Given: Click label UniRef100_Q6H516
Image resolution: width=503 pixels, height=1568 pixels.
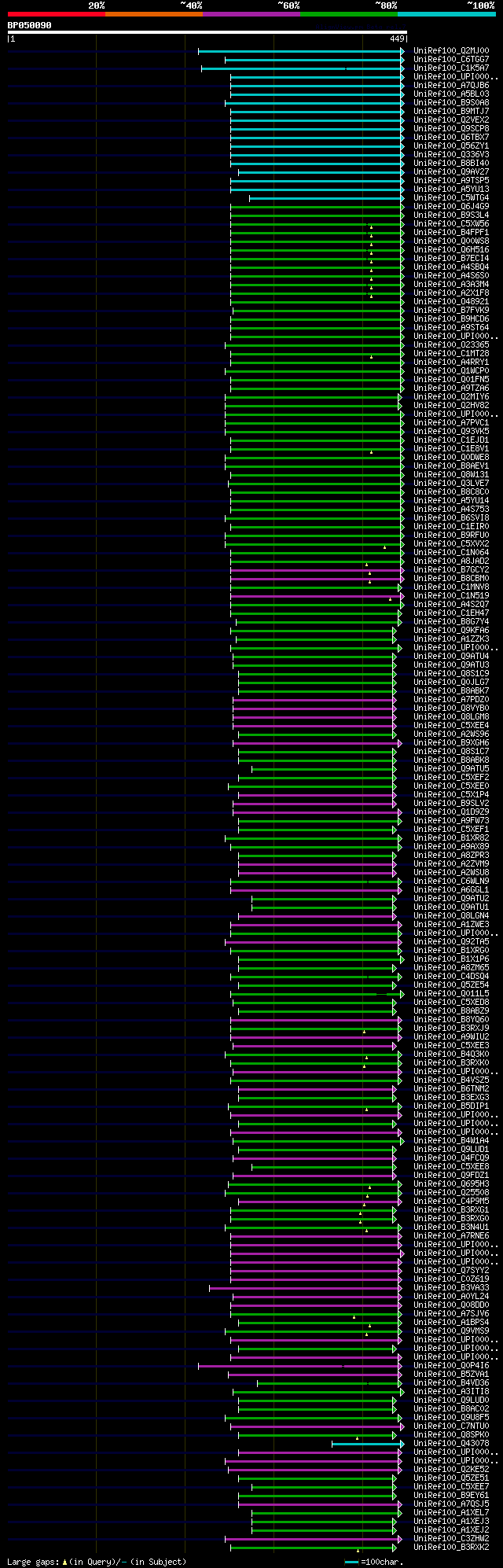Looking at the screenshot, I should [451, 249].
